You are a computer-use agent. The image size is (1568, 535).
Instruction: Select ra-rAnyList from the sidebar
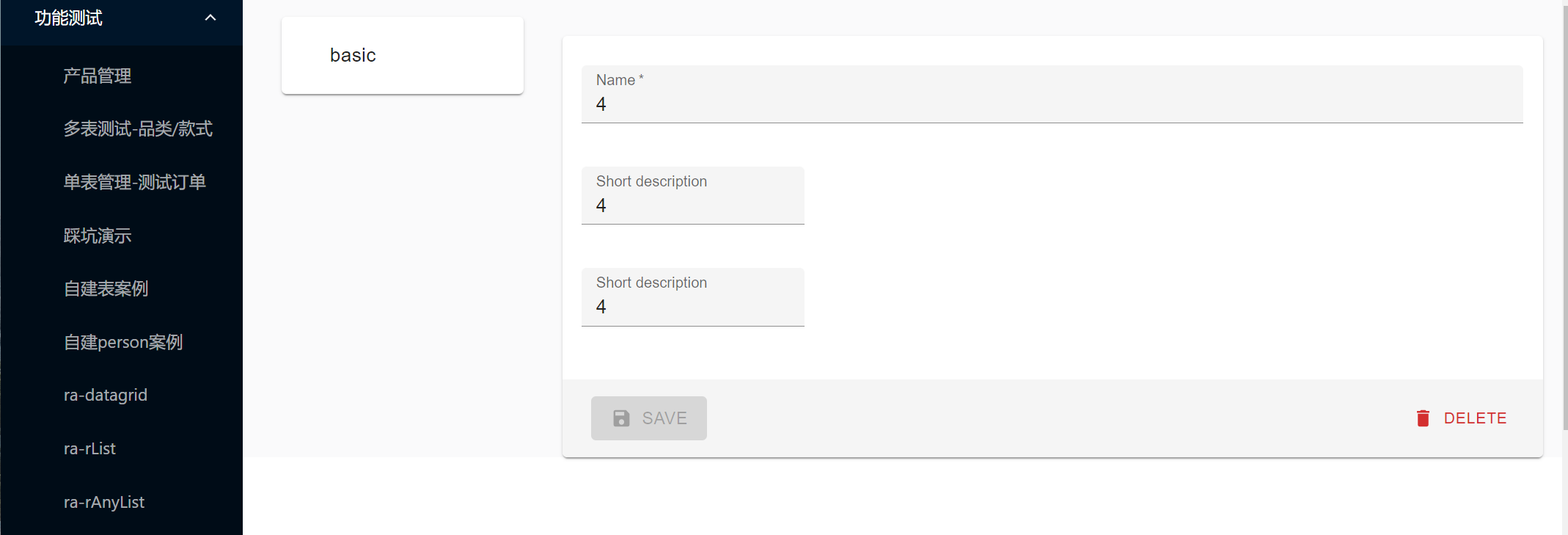click(x=104, y=501)
